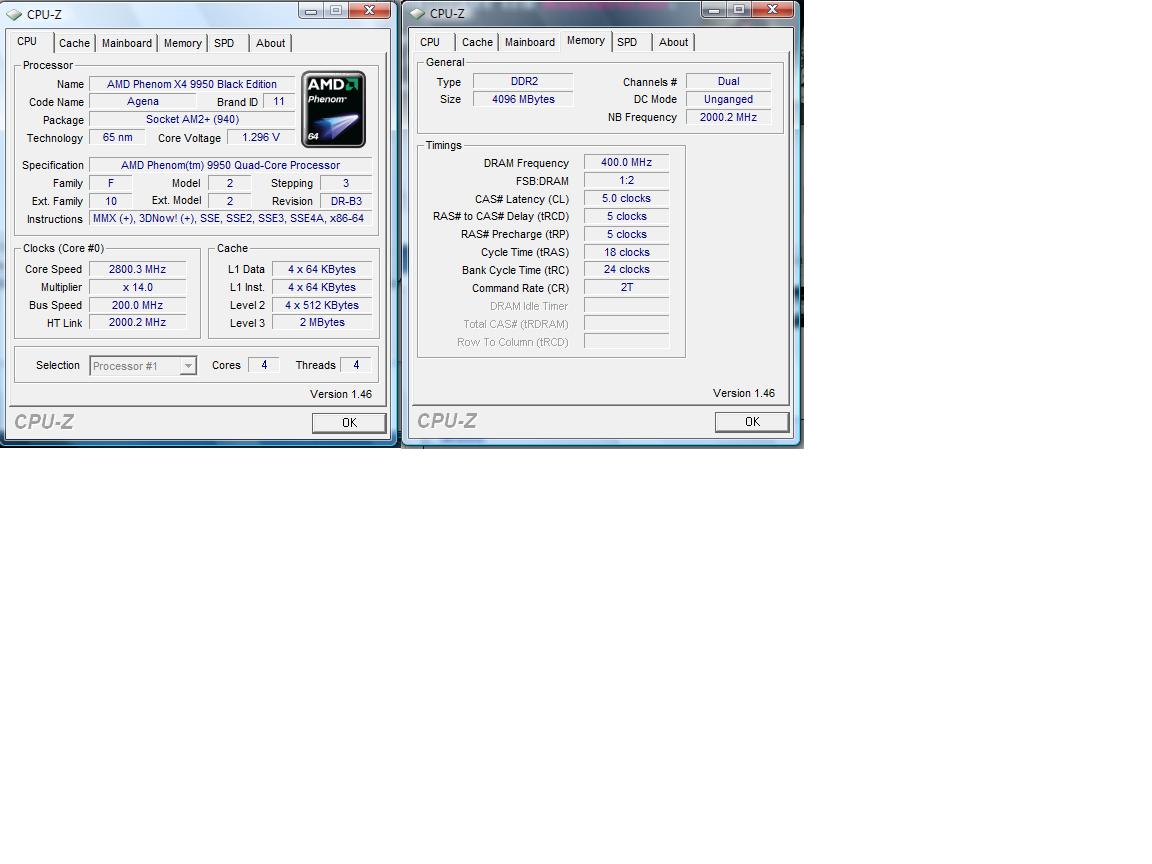Open the Processor #1 selection dropdown

(143, 366)
